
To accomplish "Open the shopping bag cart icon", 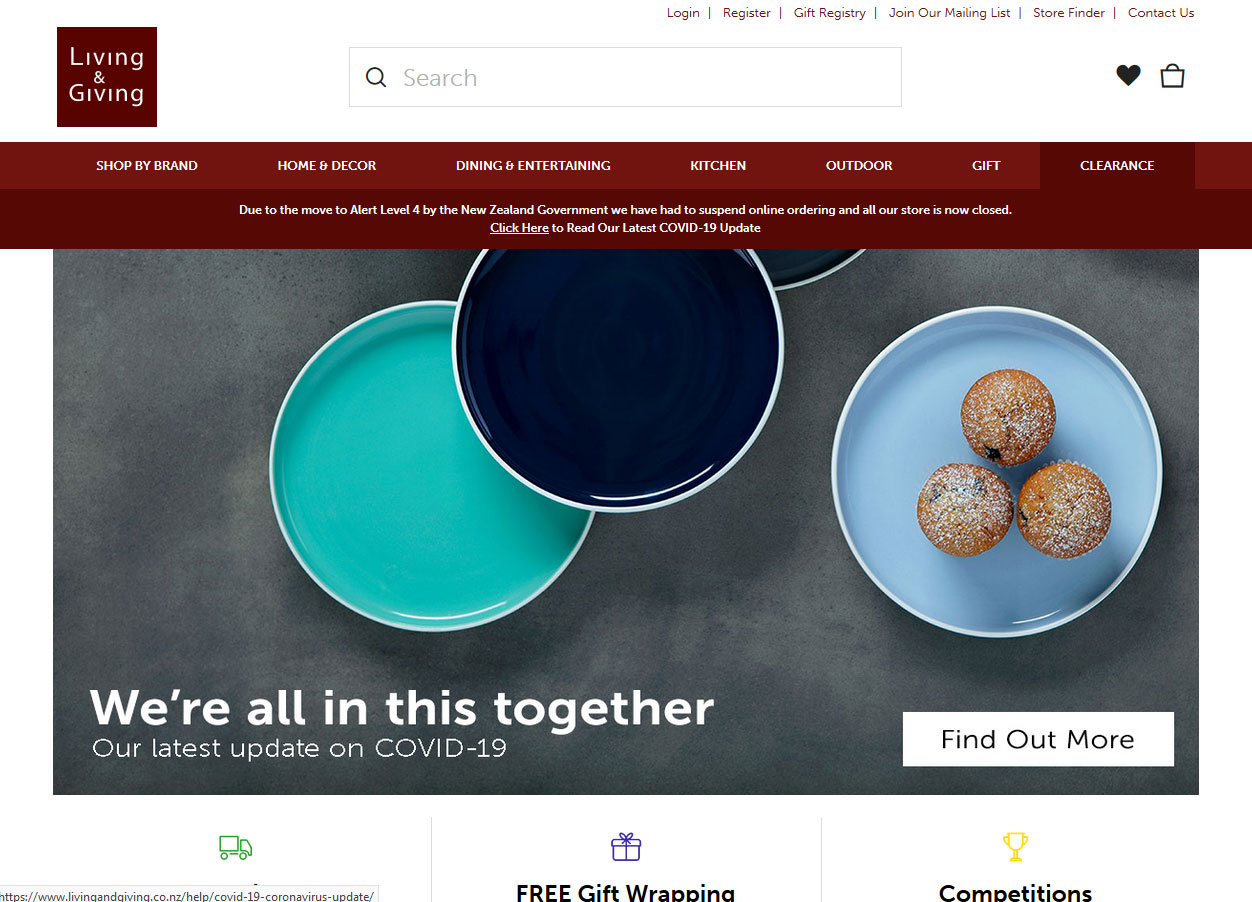I will (x=1172, y=75).
